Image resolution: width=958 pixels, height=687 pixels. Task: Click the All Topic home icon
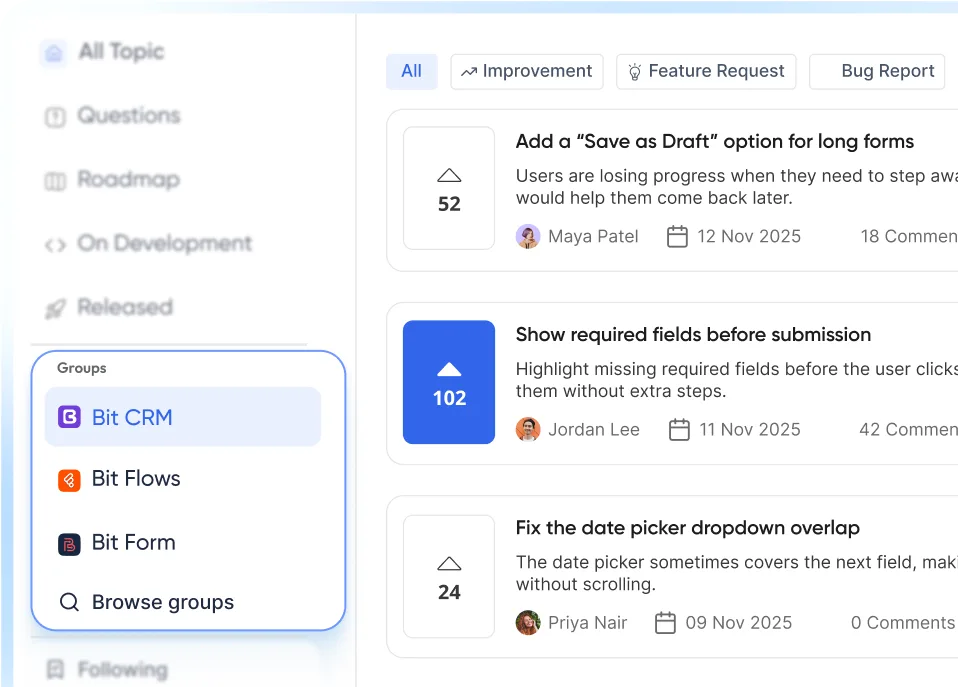pos(54,53)
